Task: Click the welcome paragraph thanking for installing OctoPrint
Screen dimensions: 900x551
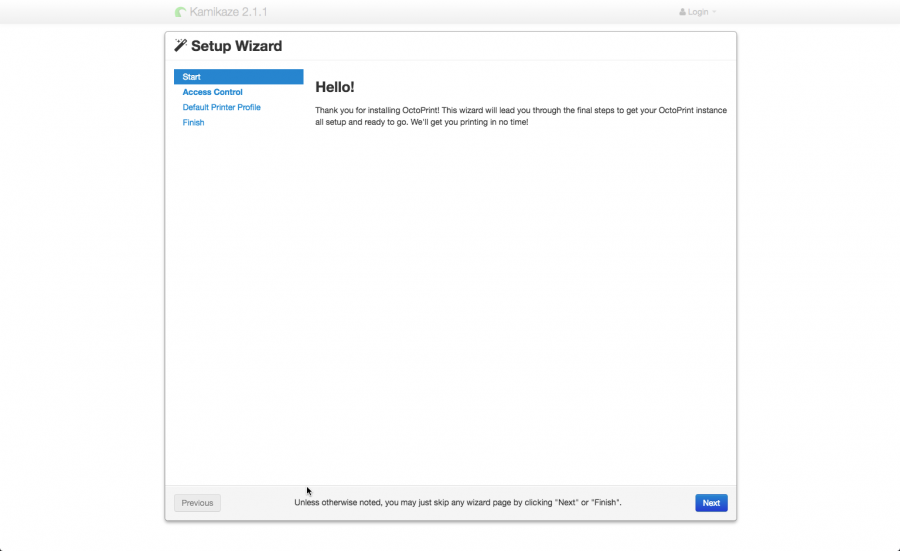Action: click(x=520, y=116)
